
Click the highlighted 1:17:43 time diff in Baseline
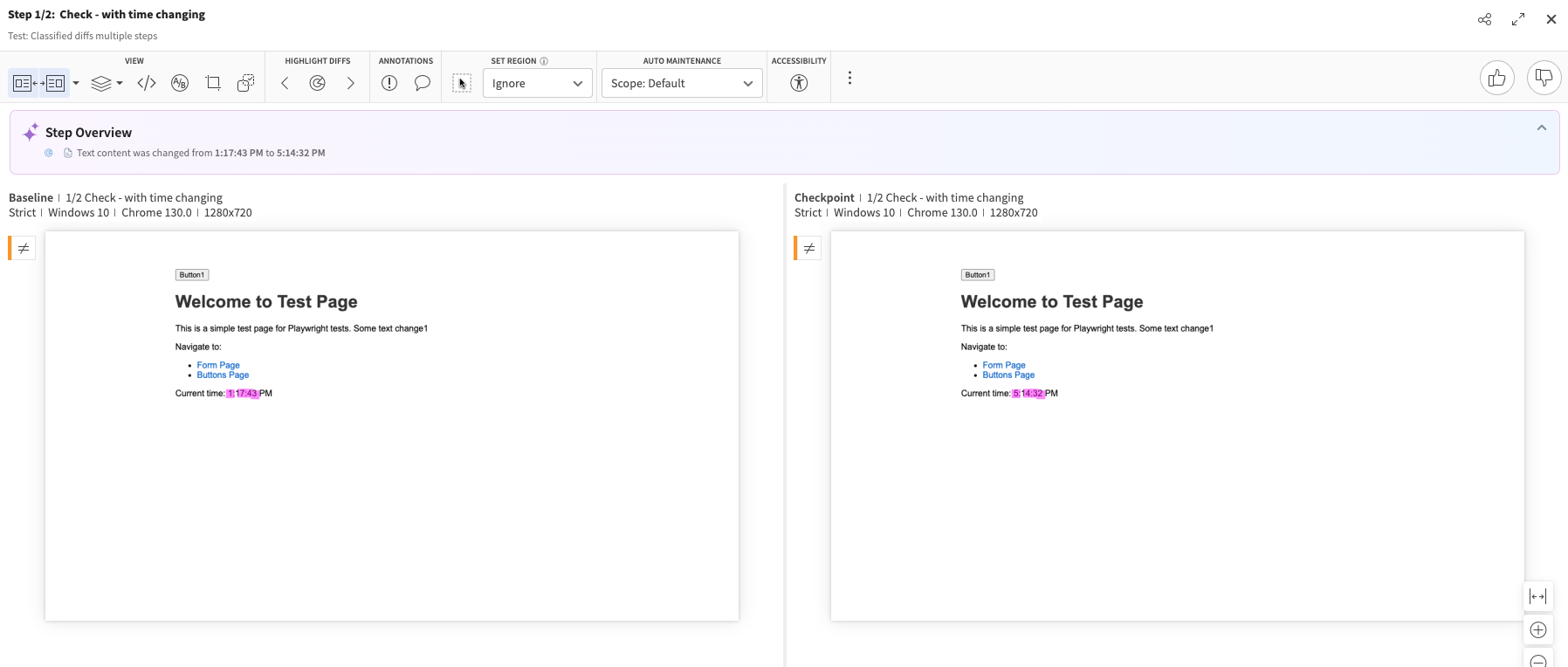(242, 394)
